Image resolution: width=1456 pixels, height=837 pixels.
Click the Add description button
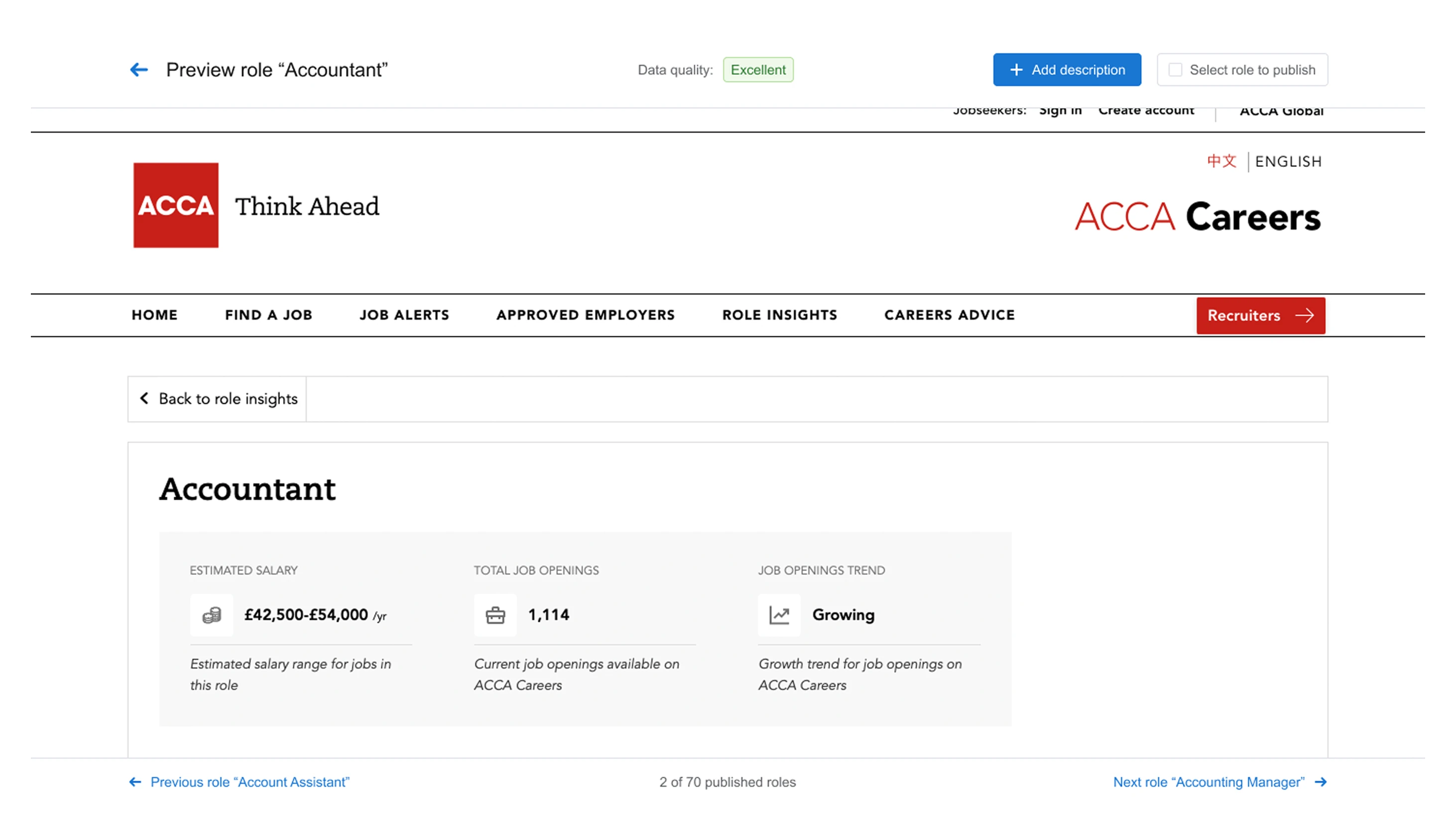1067,70
